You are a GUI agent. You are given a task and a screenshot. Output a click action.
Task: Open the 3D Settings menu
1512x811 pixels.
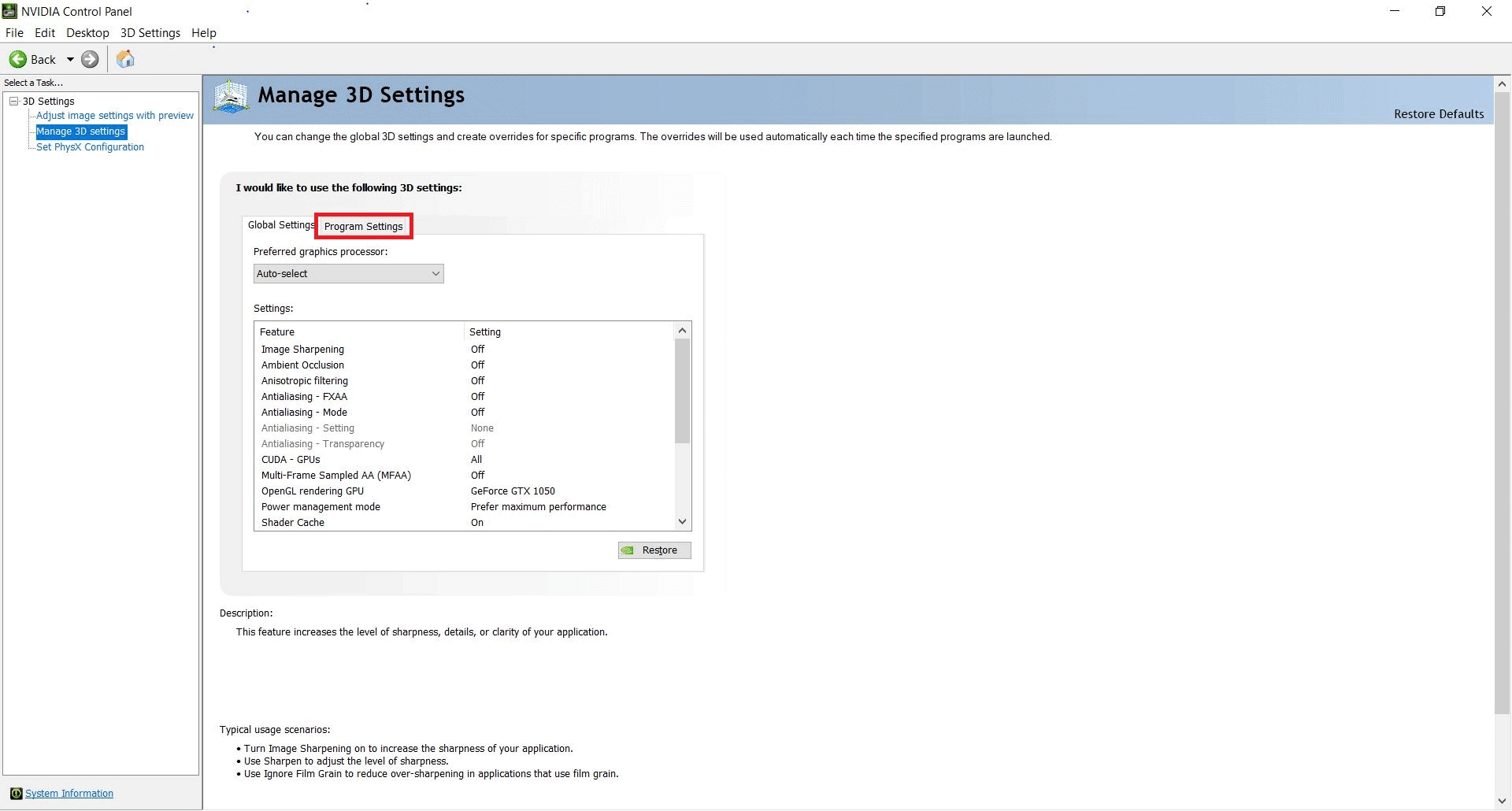pos(150,32)
